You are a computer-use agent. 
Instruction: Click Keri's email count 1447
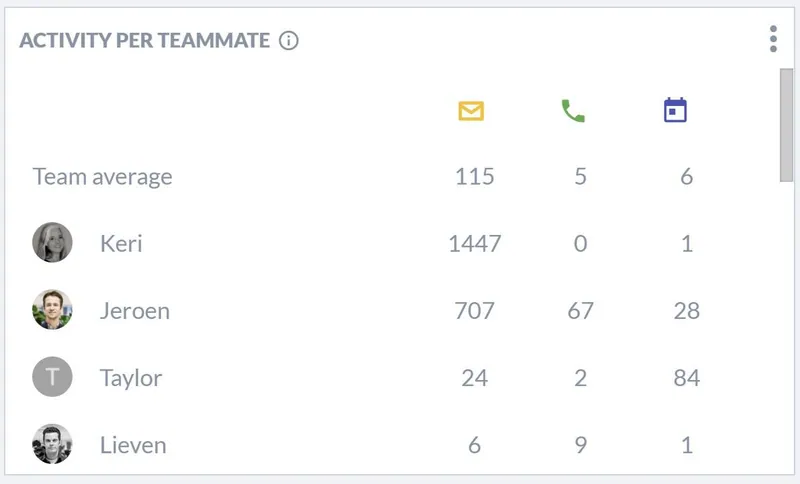tap(474, 243)
